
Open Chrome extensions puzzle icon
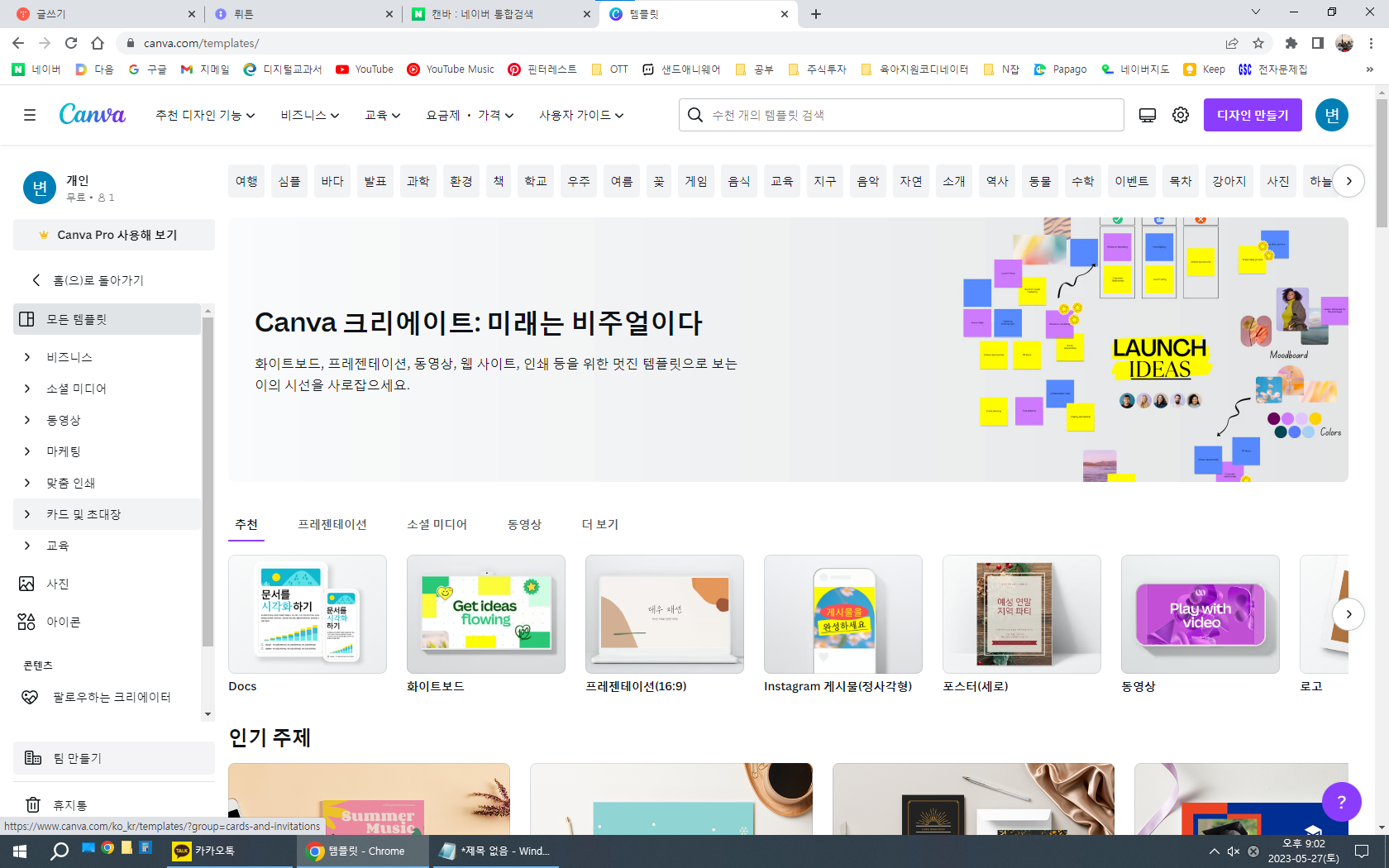[1291, 43]
